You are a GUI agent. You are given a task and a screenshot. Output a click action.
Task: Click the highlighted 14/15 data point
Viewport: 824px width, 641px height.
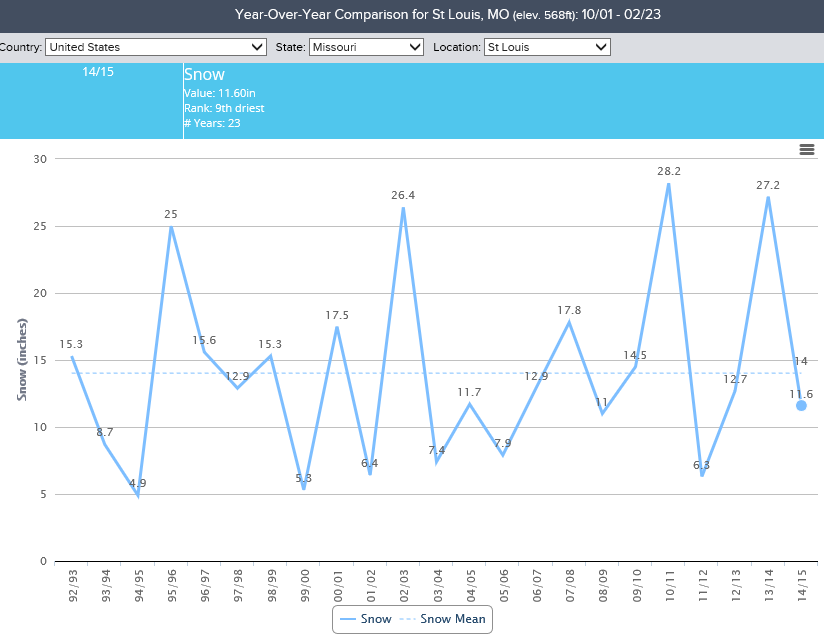(x=802, y=406)
